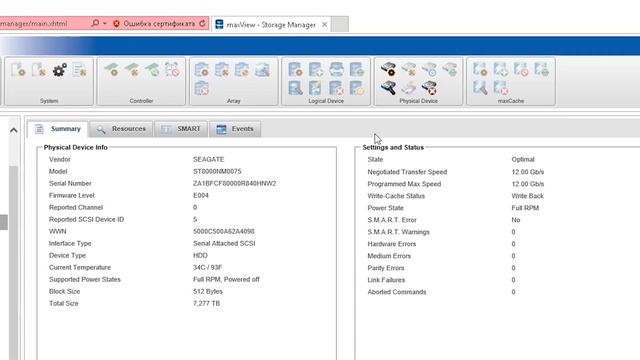Click device type value HDD
The height and width of the screenshot is (360, 640).
click(200, 256)
